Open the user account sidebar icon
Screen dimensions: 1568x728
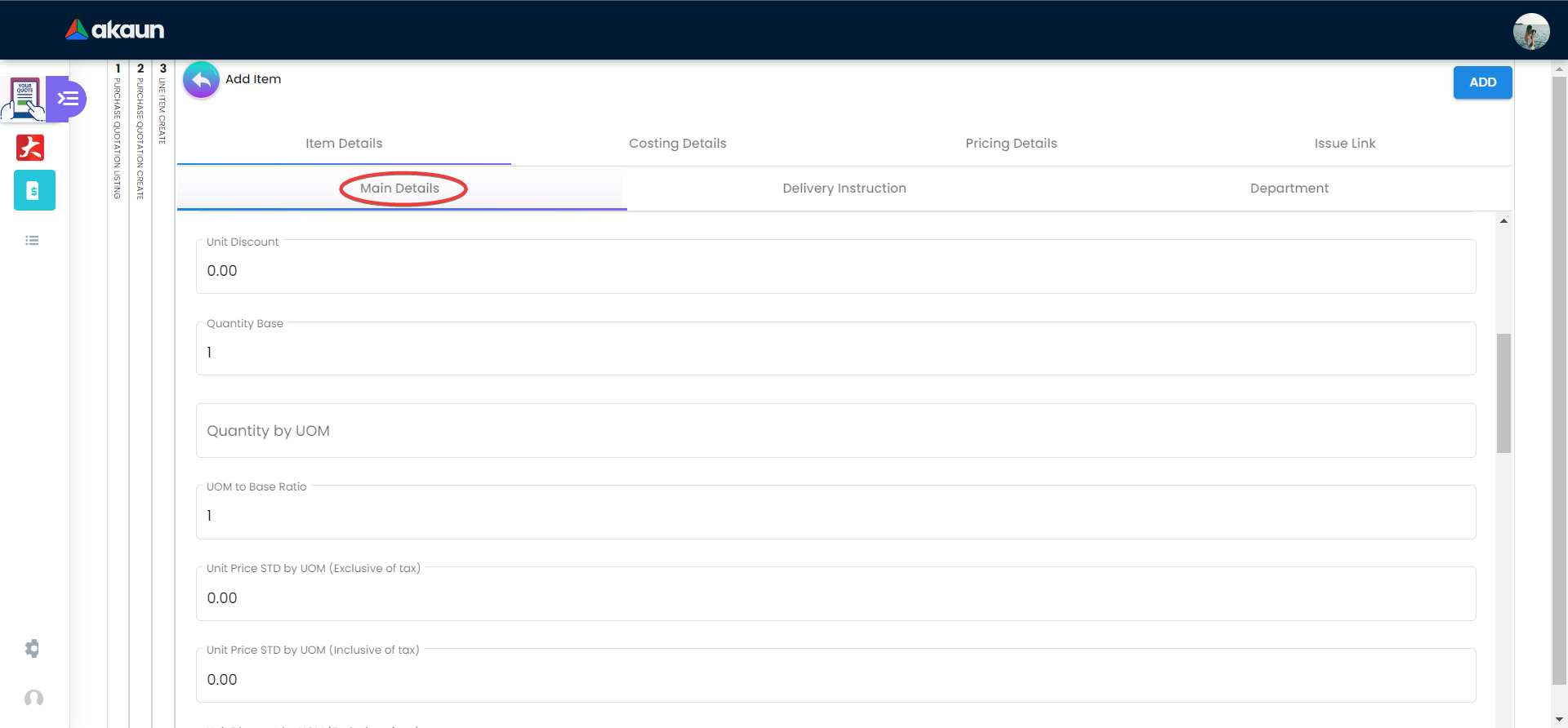pos(33,698)
